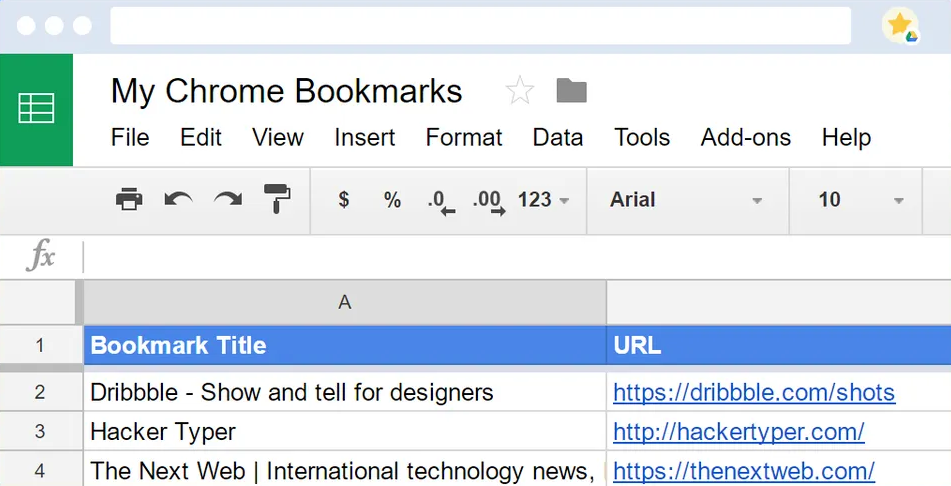The height and width of the screenshot is (486, 951).
Task: Select the Dribbble - Show and tell cell
Action: (344, 392)
